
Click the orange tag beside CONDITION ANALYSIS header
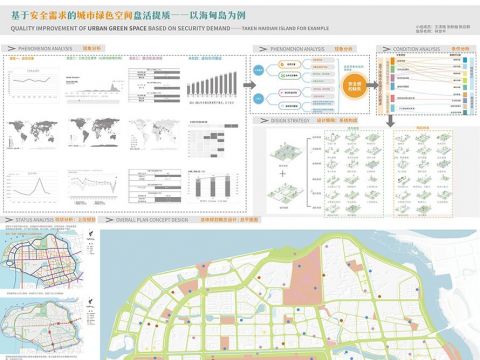[x=460, y=49]
